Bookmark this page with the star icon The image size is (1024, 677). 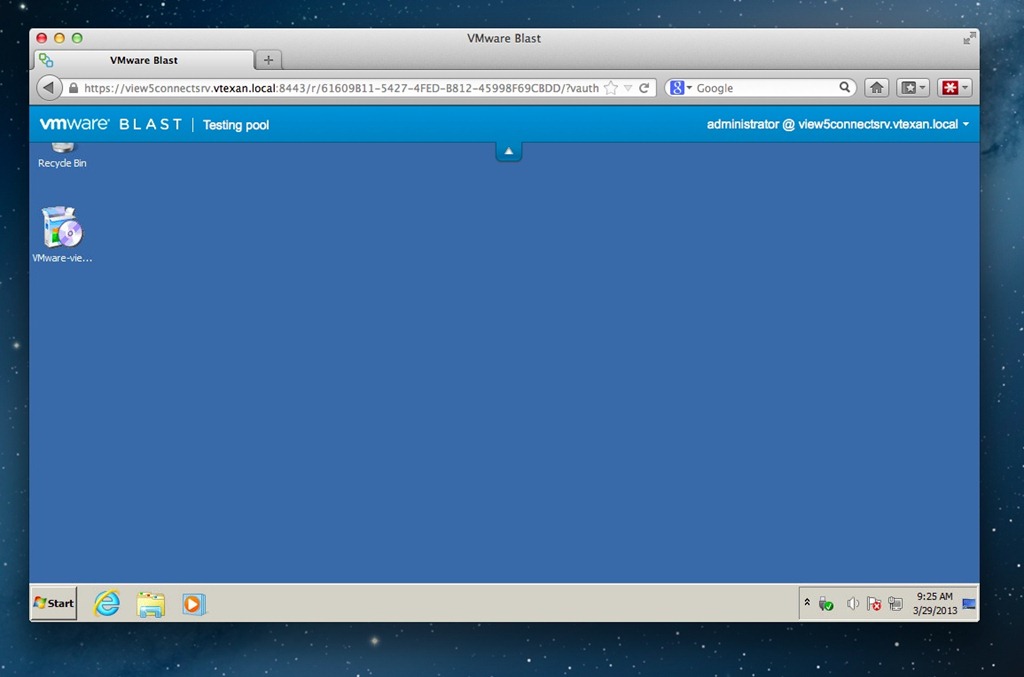[611, 88]
